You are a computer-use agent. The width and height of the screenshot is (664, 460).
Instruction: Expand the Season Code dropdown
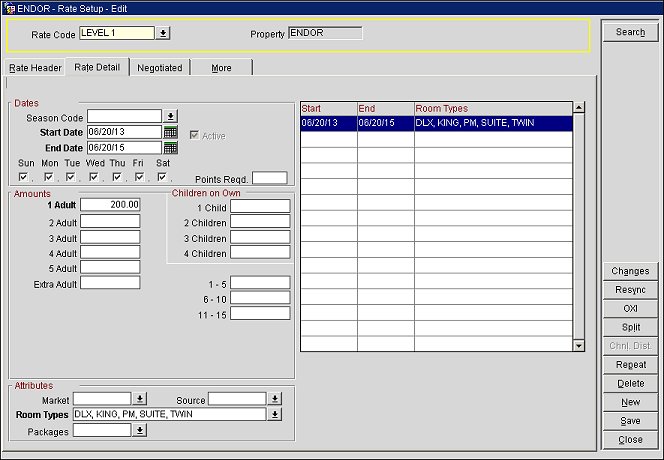pyautogui.click(x=170, y=116)
